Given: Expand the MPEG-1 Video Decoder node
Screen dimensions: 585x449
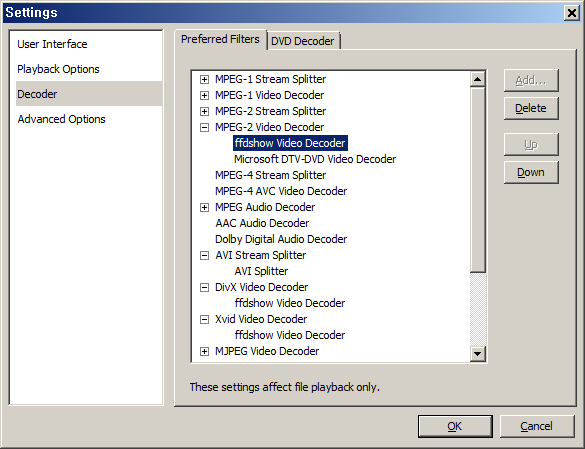Looking at the screenshot, I should click(x=204, y=96).
